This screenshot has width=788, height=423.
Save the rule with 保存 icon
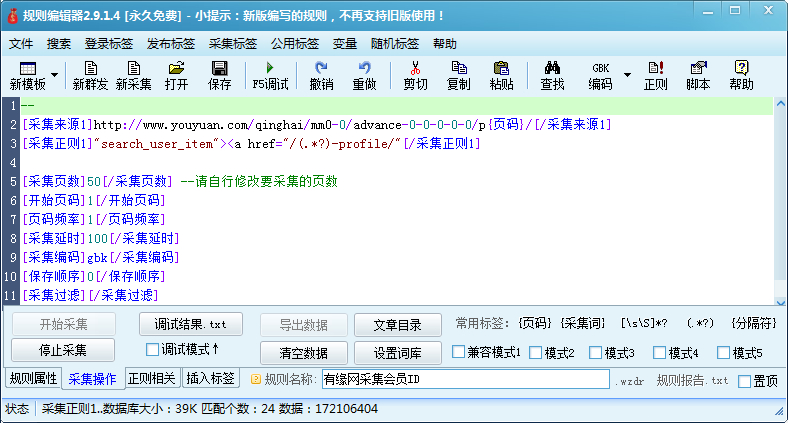tap(219, 75)
